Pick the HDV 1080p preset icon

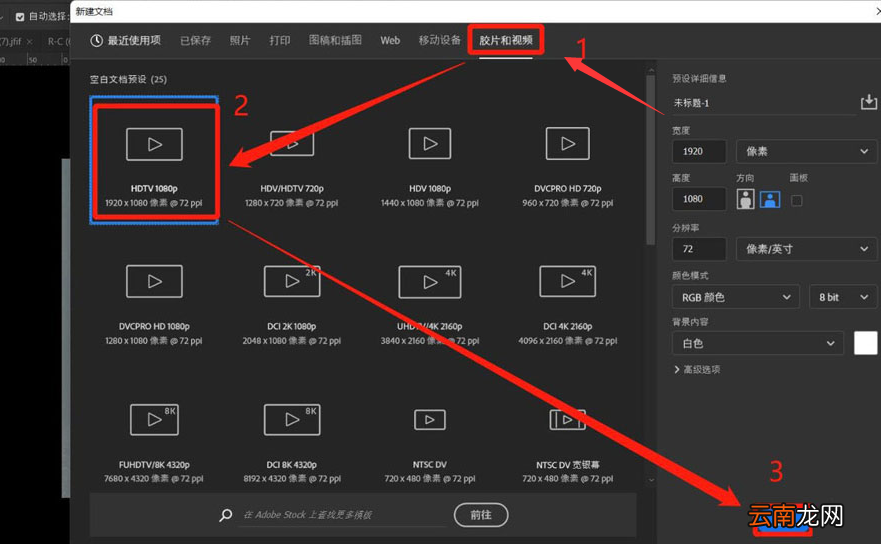pos(430,143)
